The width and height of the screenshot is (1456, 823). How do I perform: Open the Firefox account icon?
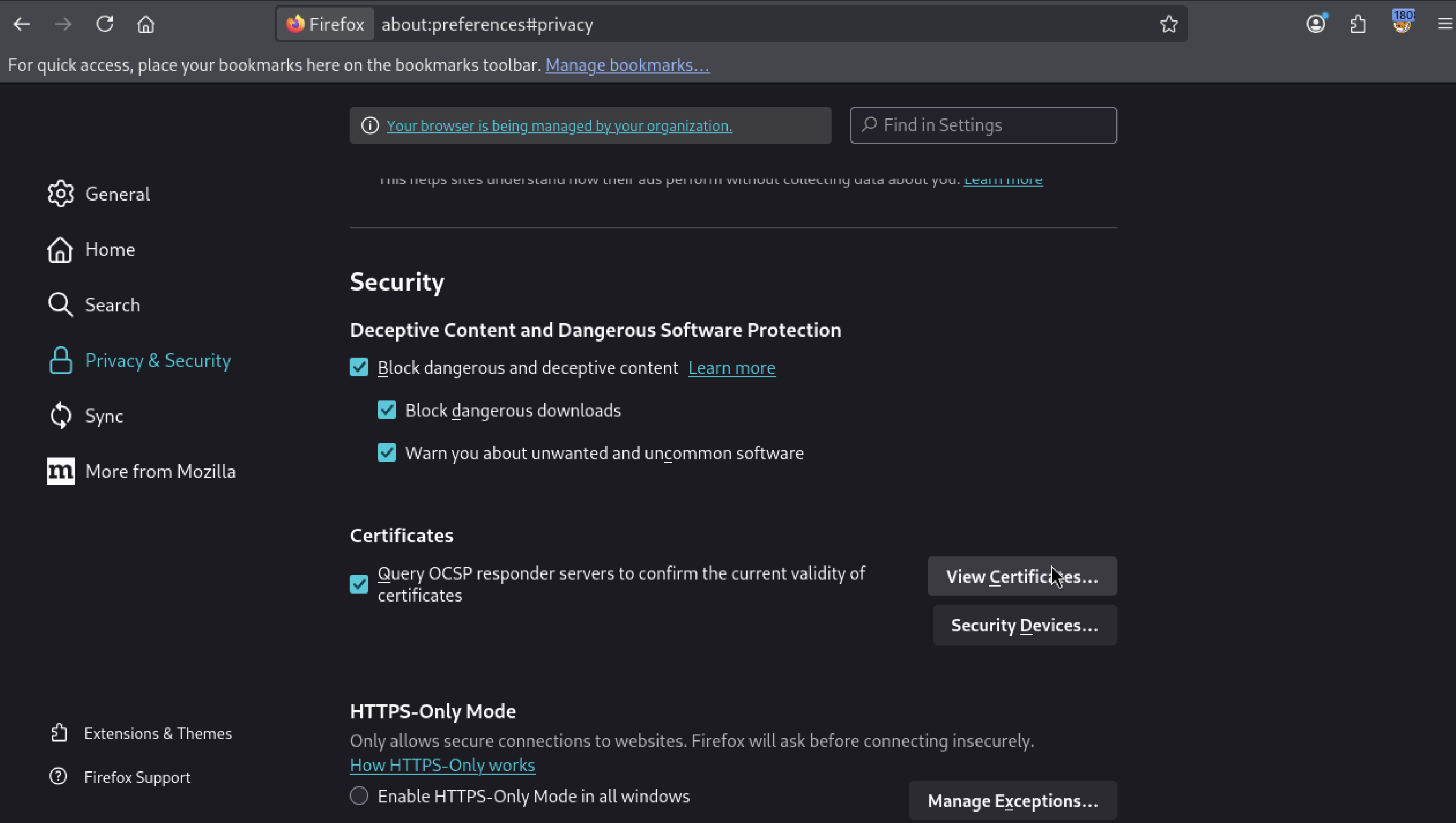[1315, 24]
